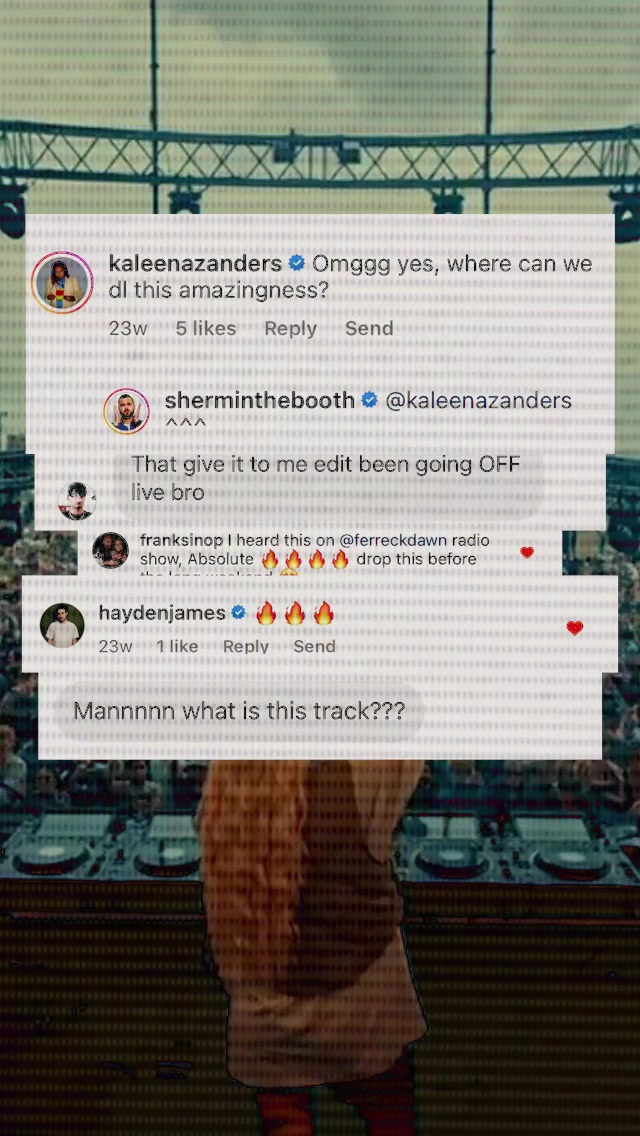The image size is (640, 1136).
Task: Tap the verified badge next to sherminthebooth
Action: [370, 400]
